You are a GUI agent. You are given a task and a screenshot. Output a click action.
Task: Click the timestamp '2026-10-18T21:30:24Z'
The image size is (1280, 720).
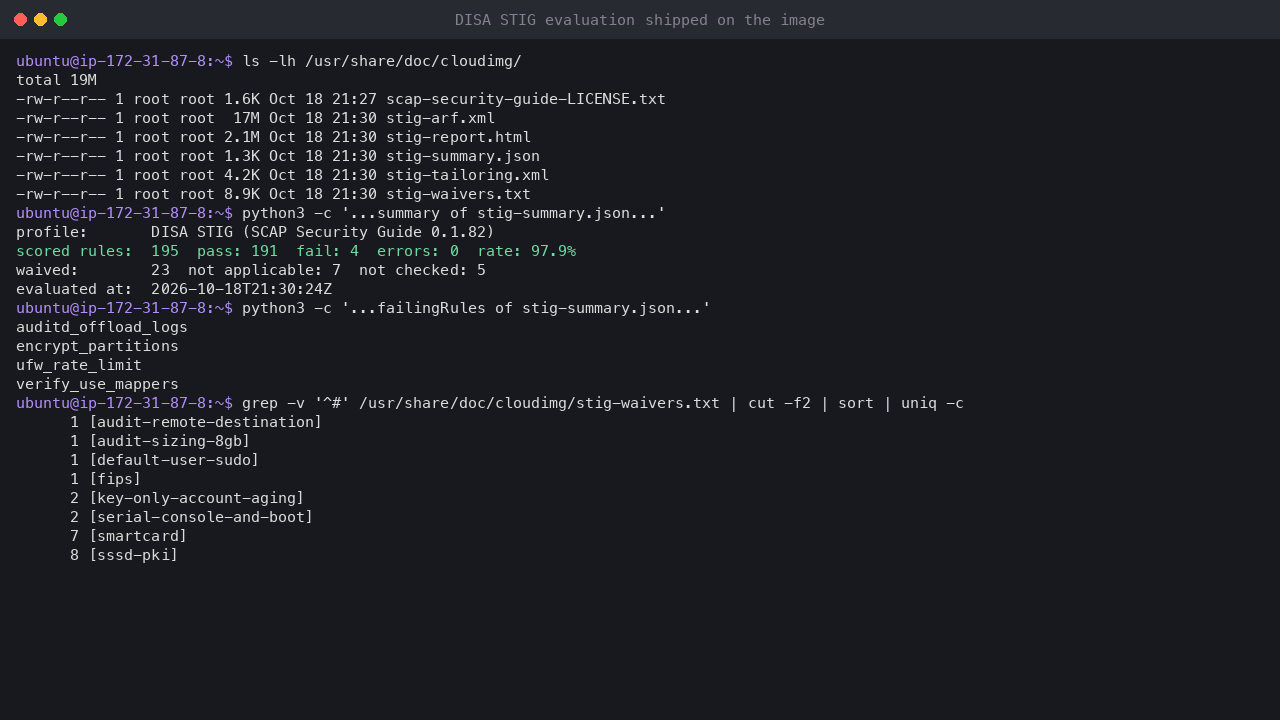(x=242, y=289)
